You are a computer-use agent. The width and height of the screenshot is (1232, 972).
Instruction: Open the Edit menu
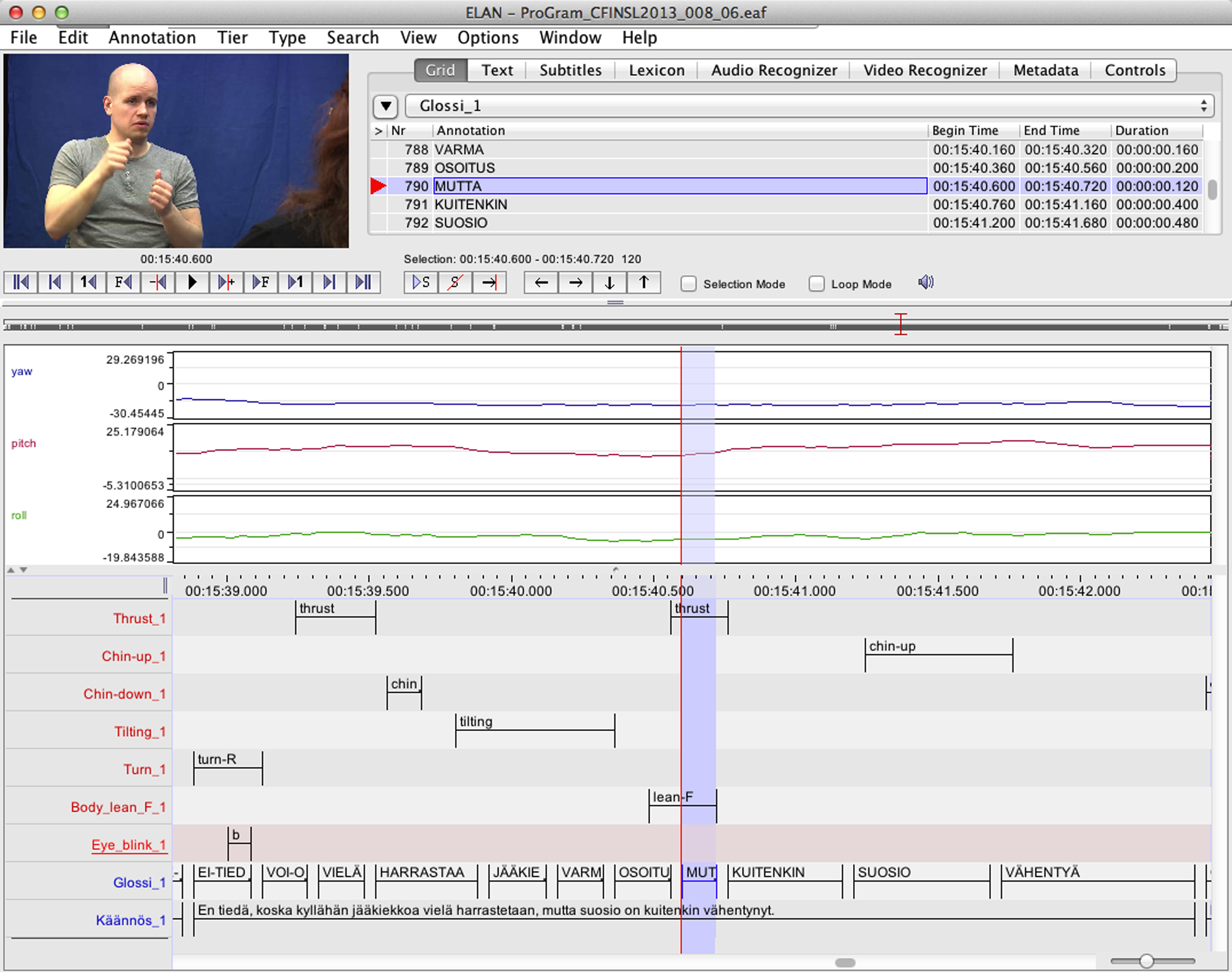[73, 38]
